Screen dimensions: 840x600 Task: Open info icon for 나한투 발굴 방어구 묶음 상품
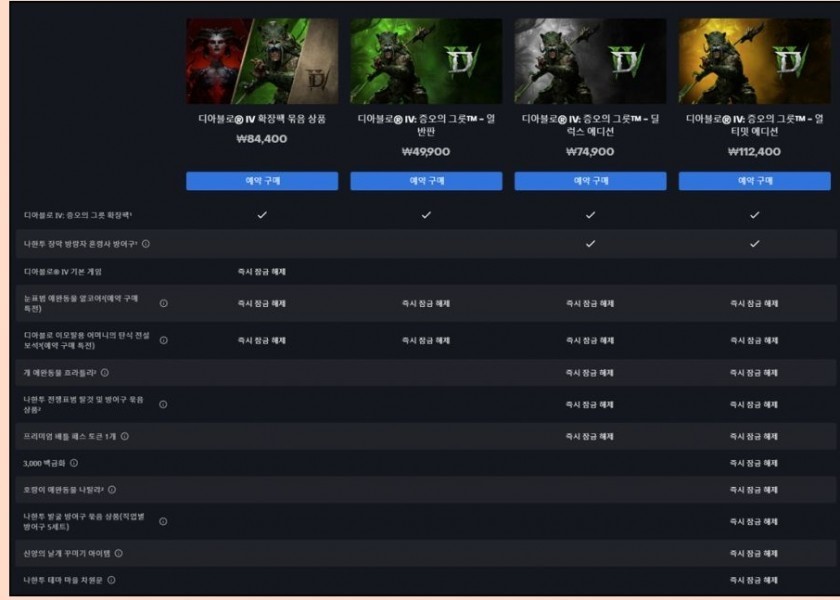163,521
